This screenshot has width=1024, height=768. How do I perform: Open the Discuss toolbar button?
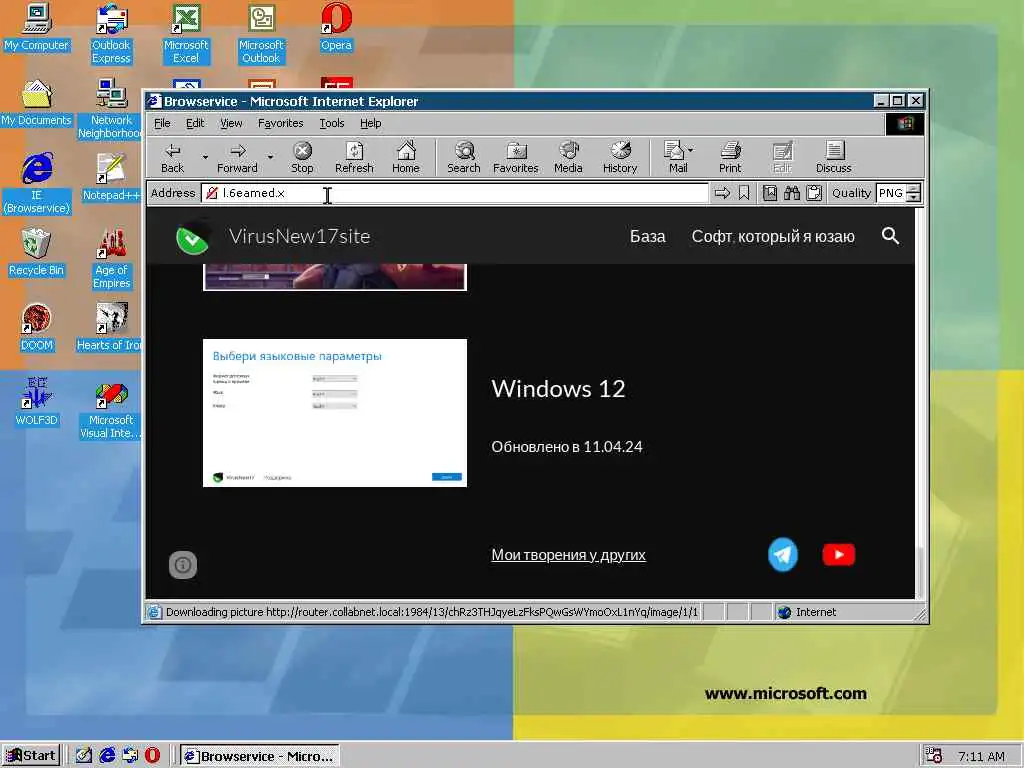point(833,158)
